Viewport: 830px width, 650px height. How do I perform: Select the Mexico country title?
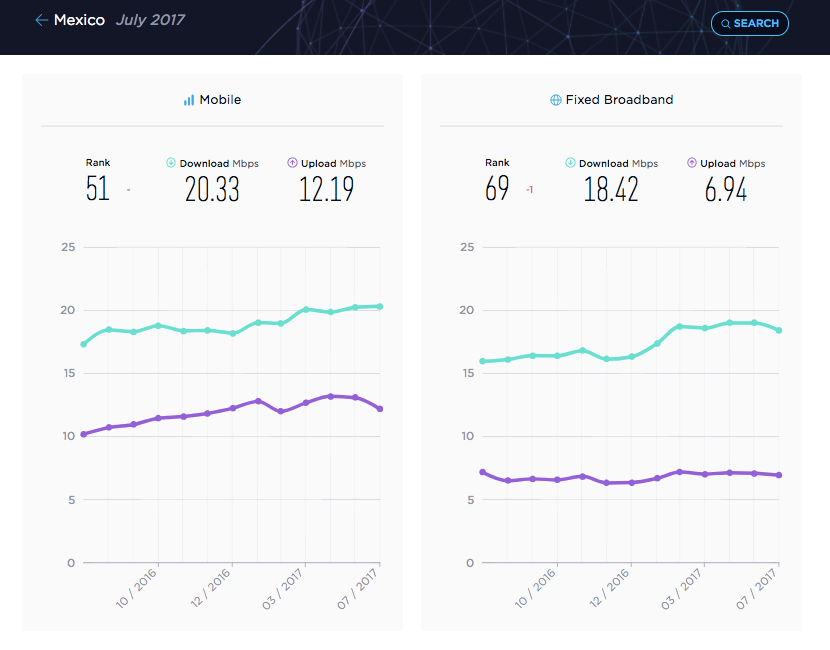coord(79,20)
